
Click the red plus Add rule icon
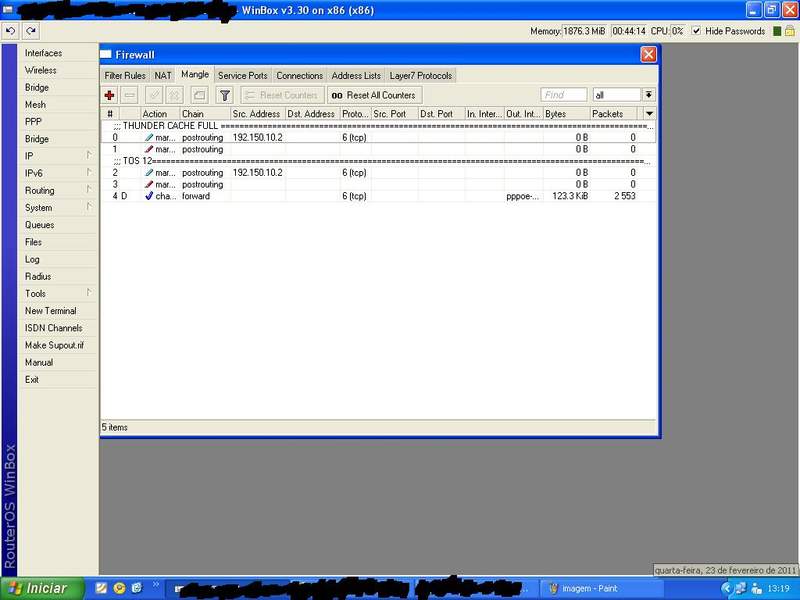109,95
